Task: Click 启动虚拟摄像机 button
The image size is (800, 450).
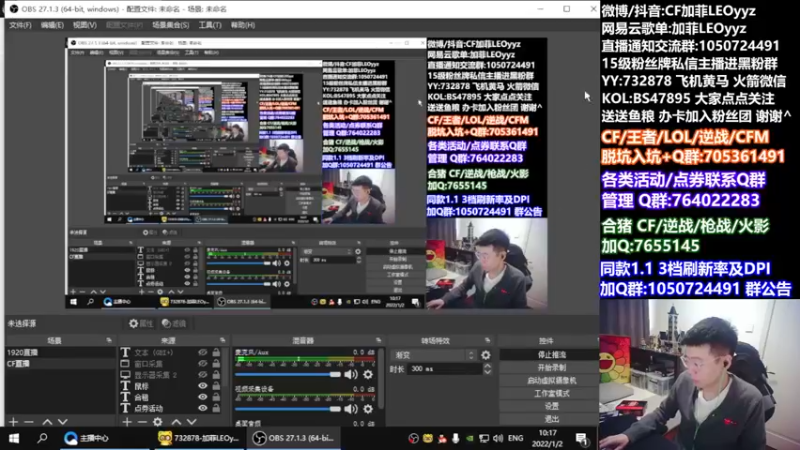Action: [x=551, y=381]
